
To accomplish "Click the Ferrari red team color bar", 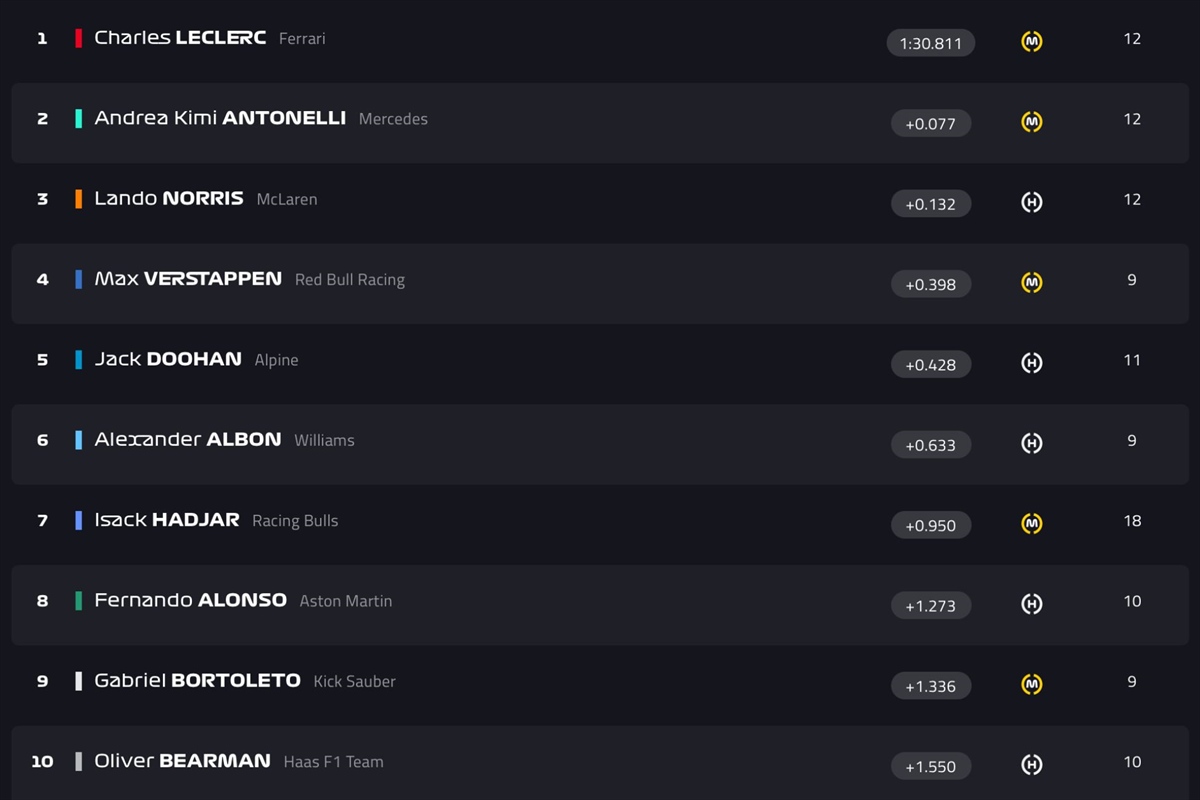I will tap(79, 38).
